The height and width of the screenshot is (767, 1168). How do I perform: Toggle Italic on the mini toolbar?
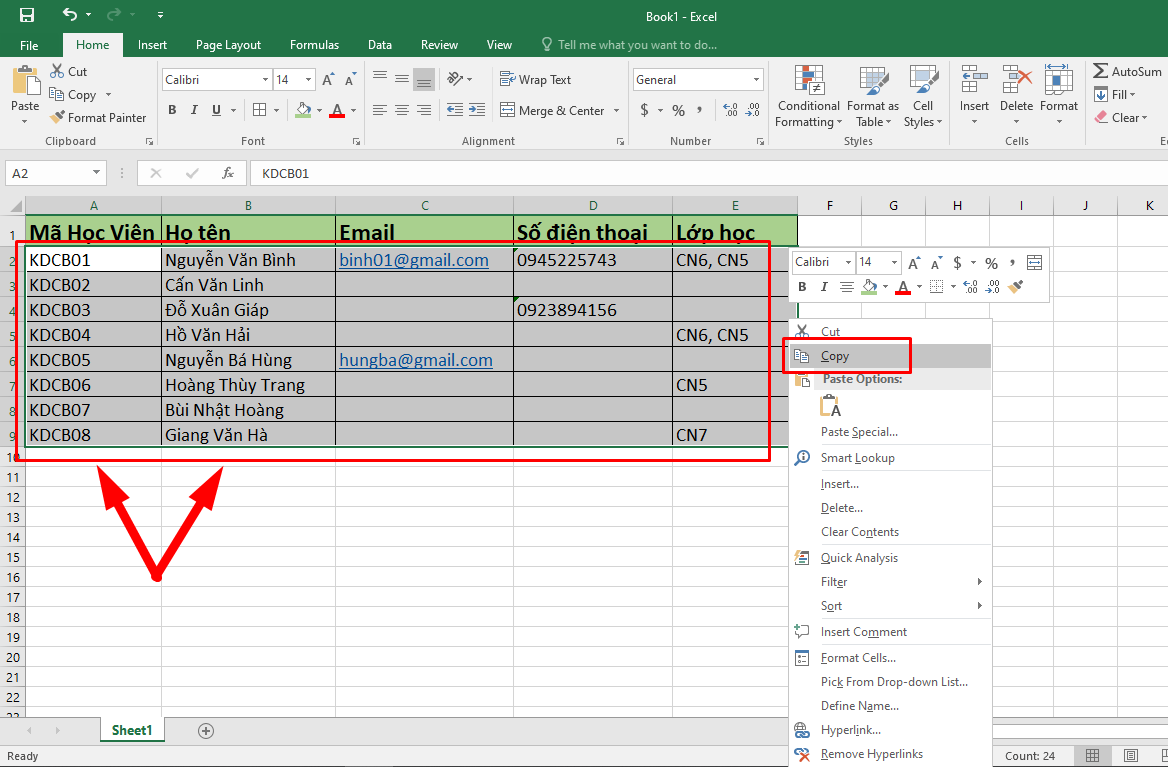tap(824, 287)
